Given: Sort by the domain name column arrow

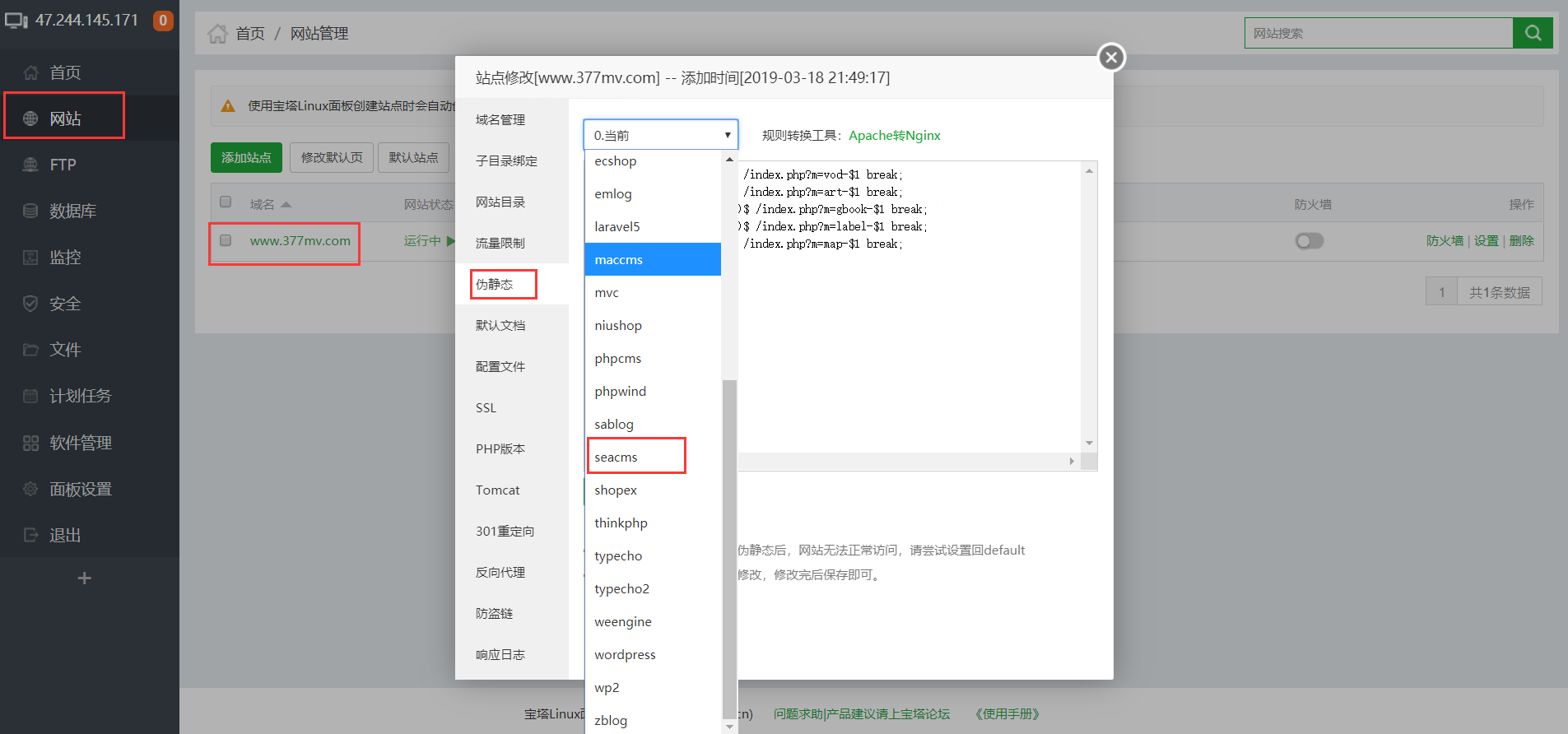Looking at the screenshot, I should coord(286,204).
